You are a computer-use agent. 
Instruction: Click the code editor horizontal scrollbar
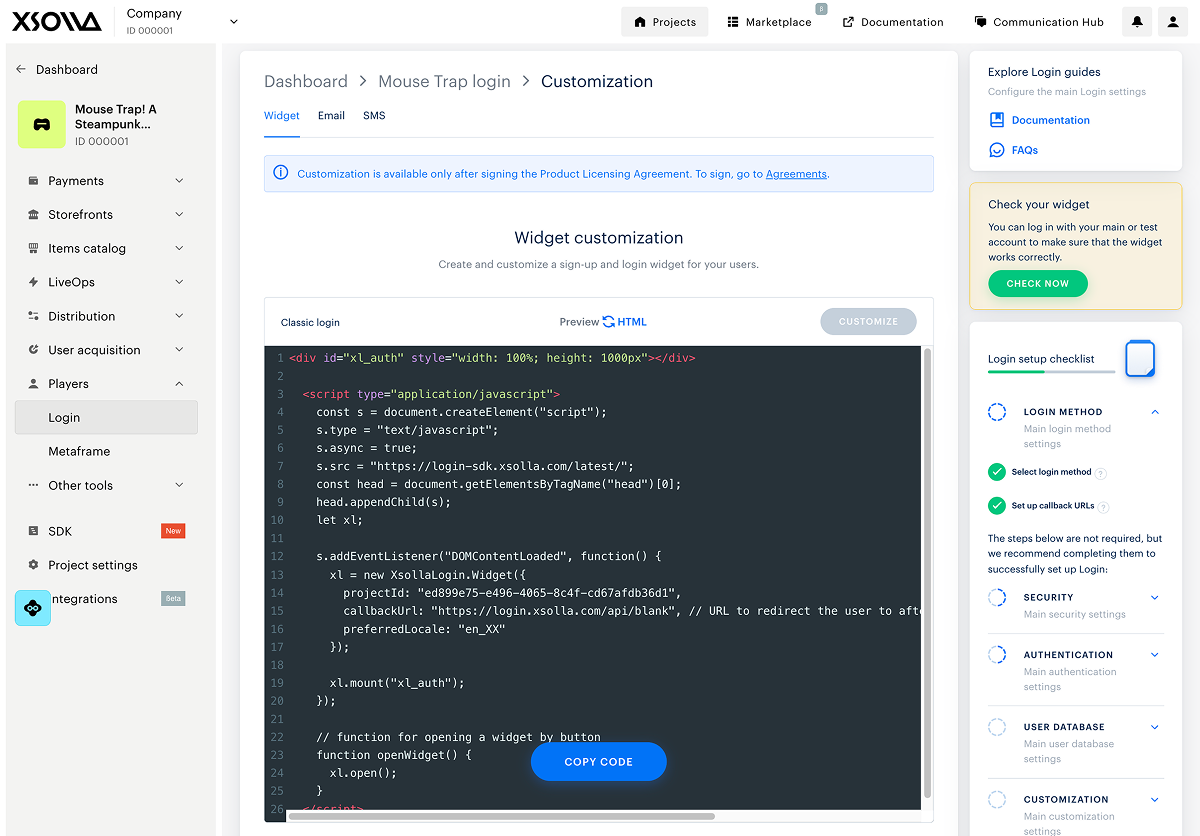pyautogui.click(x=500, y=816)
